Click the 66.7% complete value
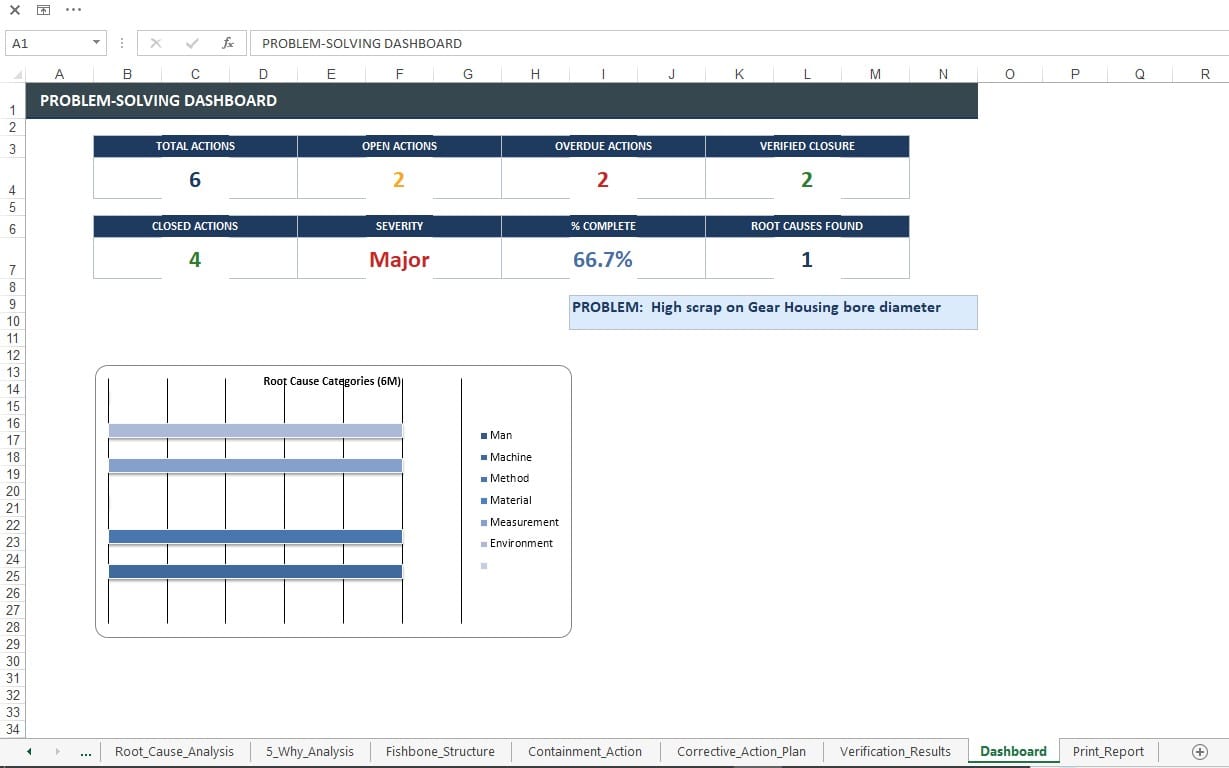Image resolution: width=1229 pixels, height=768 pixels. pos(603,259)
